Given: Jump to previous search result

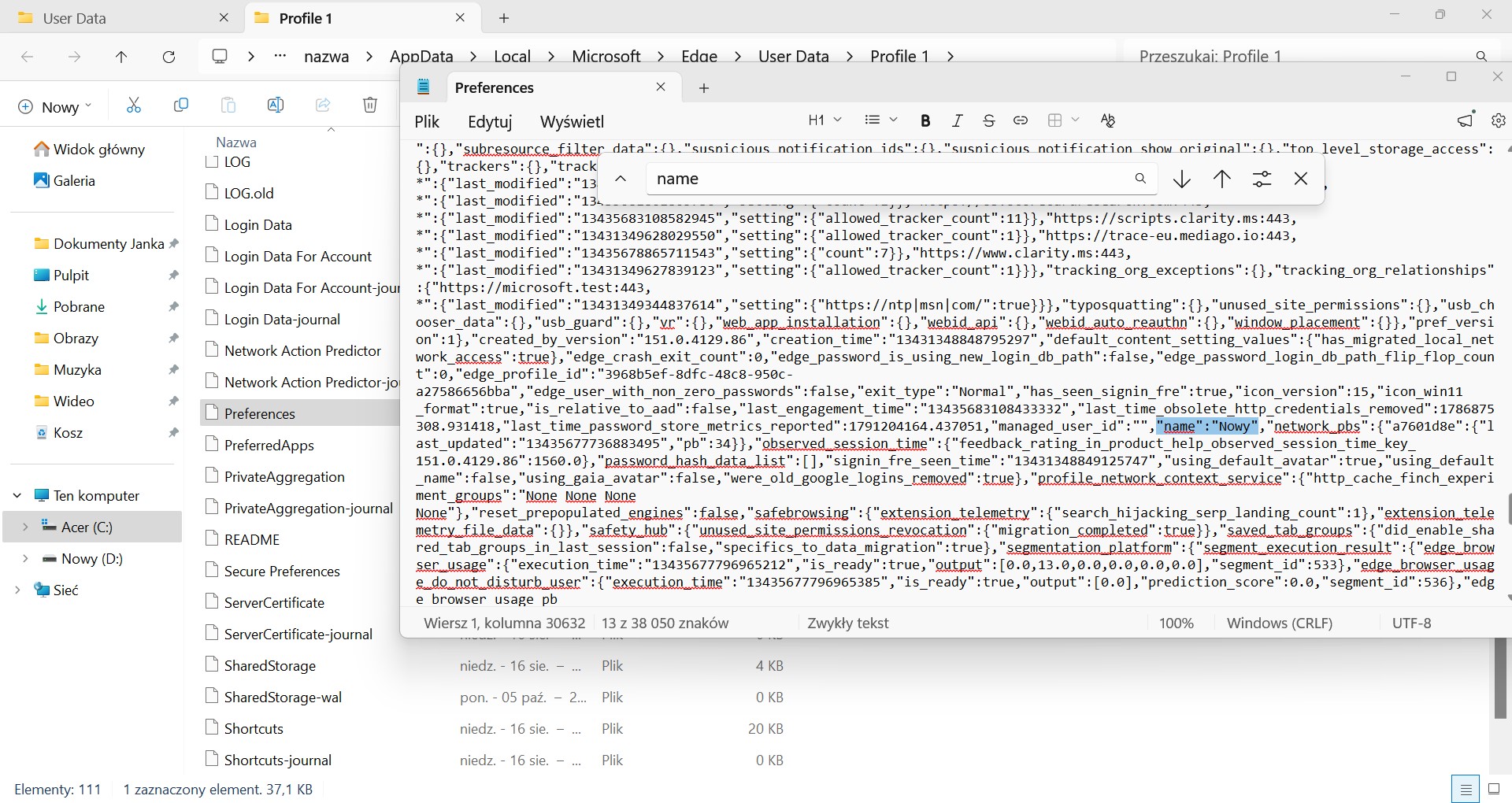Looking at the screenshot, I should click(1222, 179).
